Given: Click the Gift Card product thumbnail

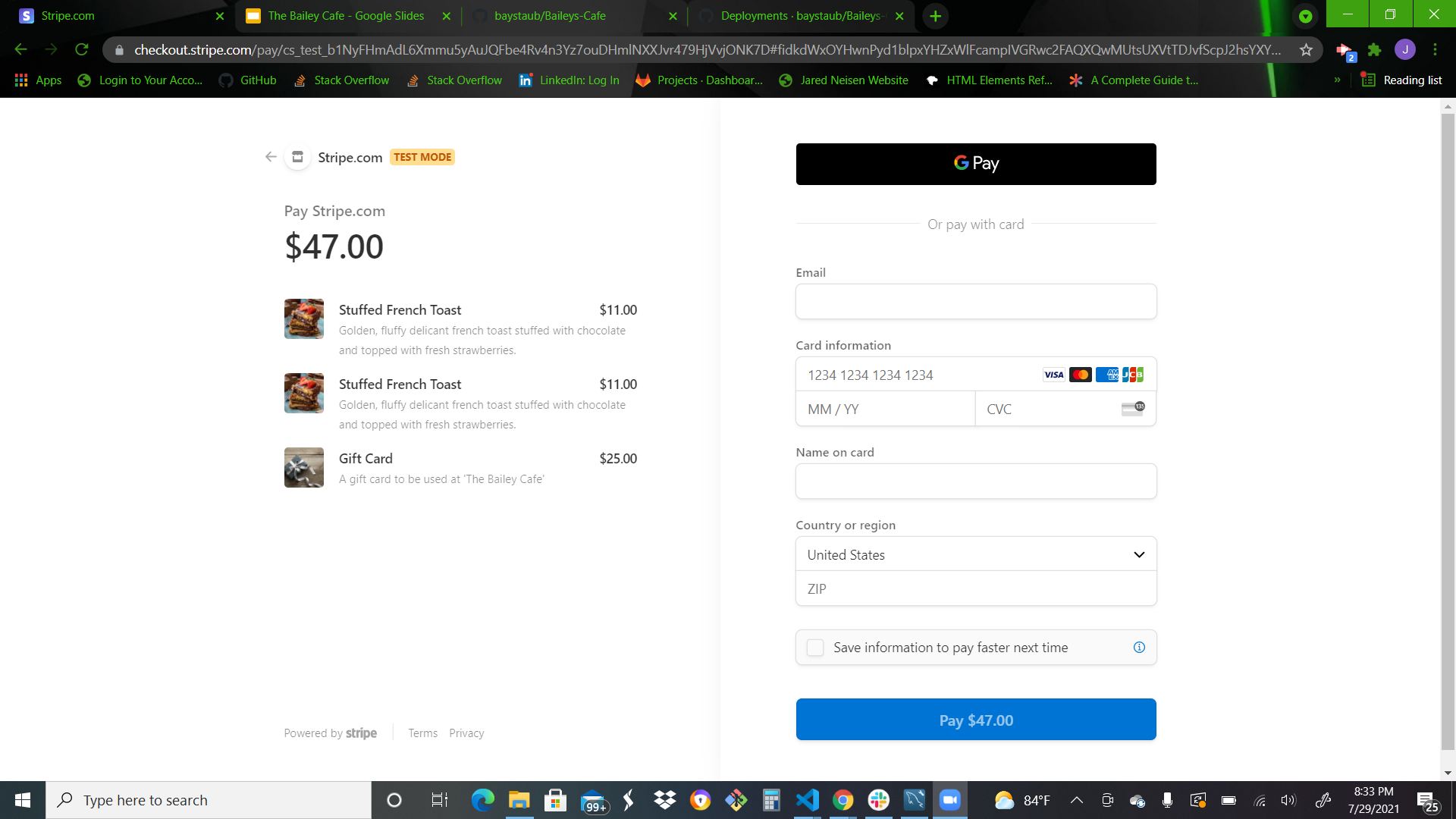Looking at the screenshot, I should (x=303, y=467).
